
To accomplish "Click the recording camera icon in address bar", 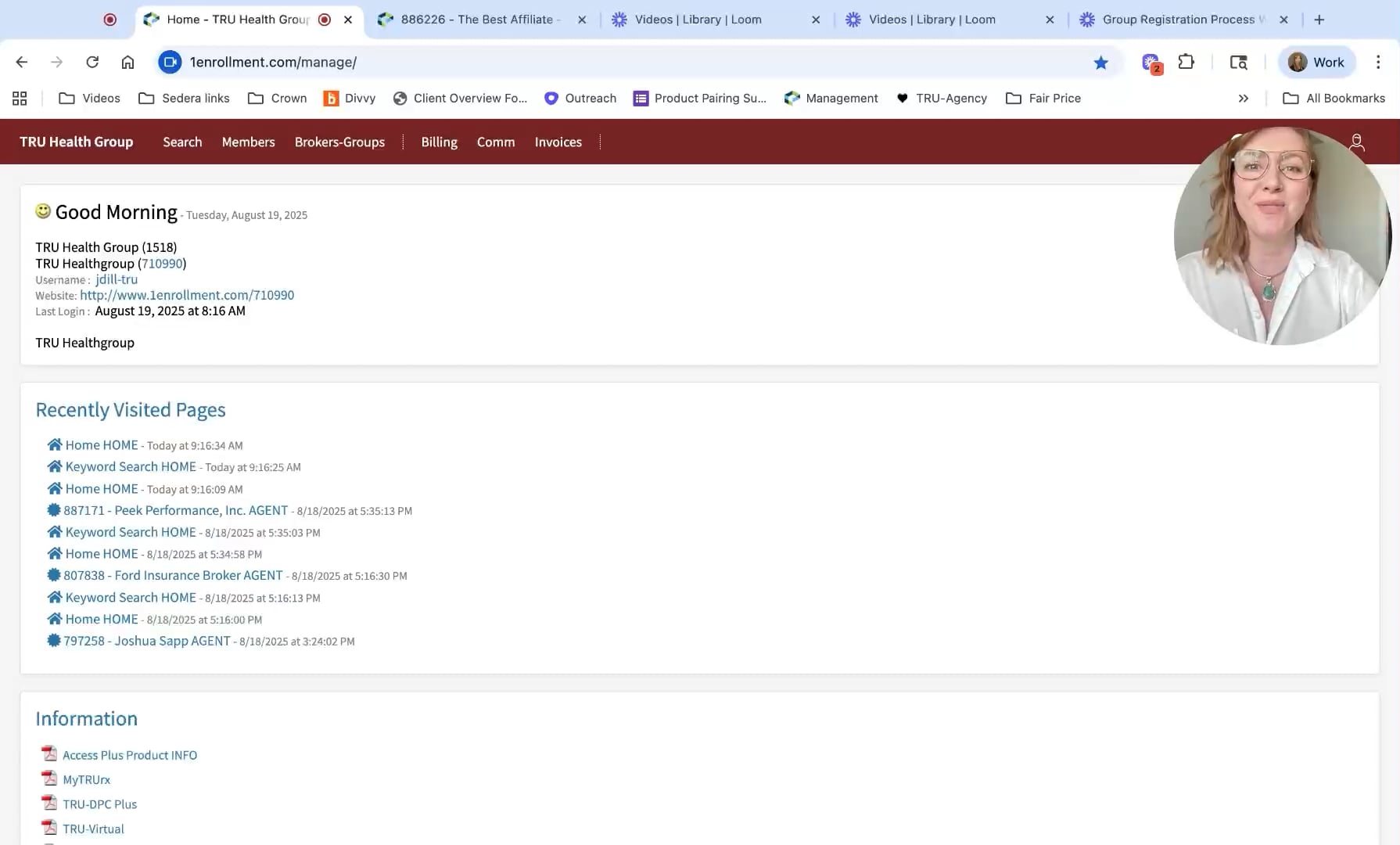I will click(170, 62).
